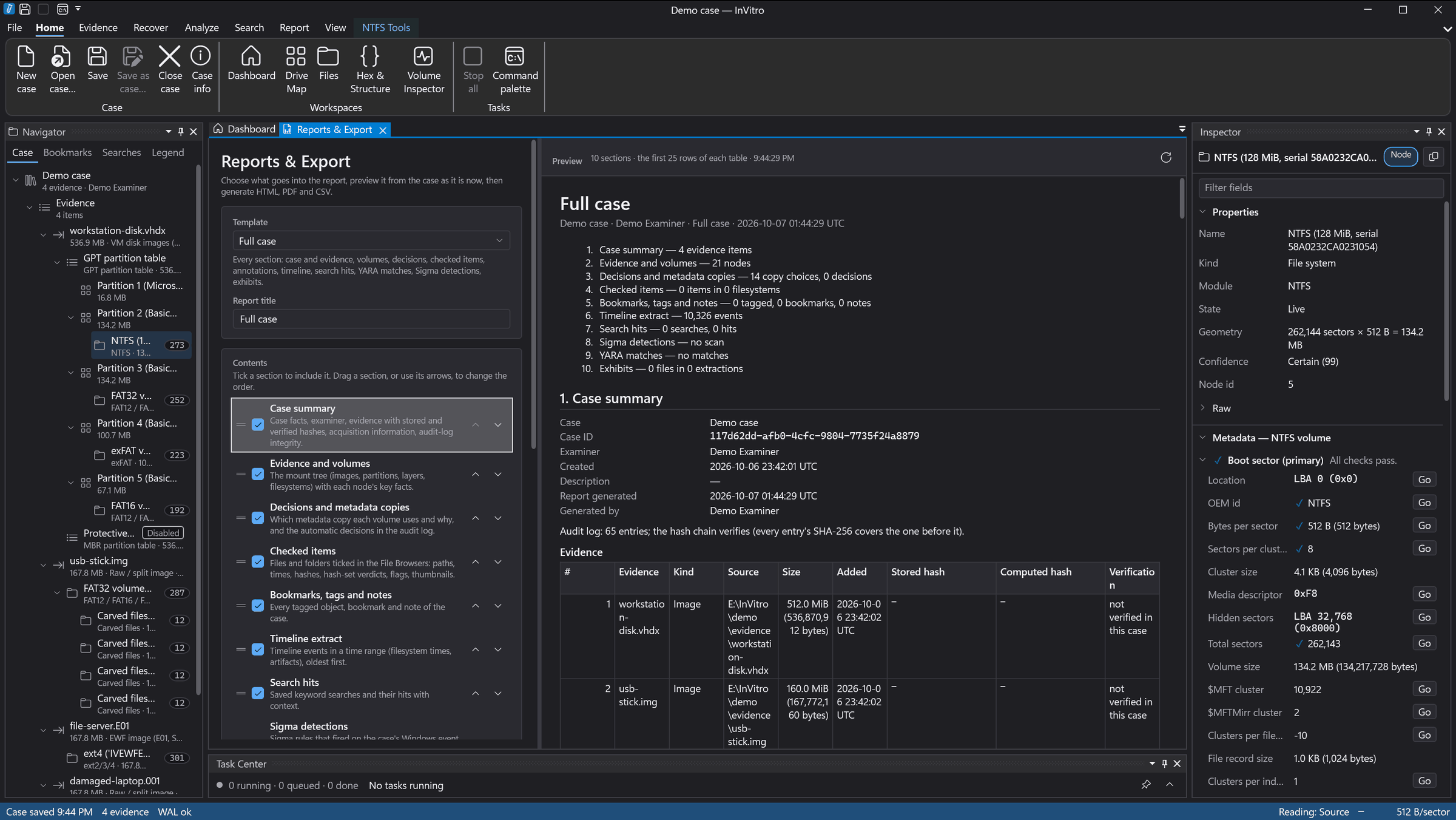Click Go for OEM id
This screenshot has height=820, width=1456.
[1424, 503]
